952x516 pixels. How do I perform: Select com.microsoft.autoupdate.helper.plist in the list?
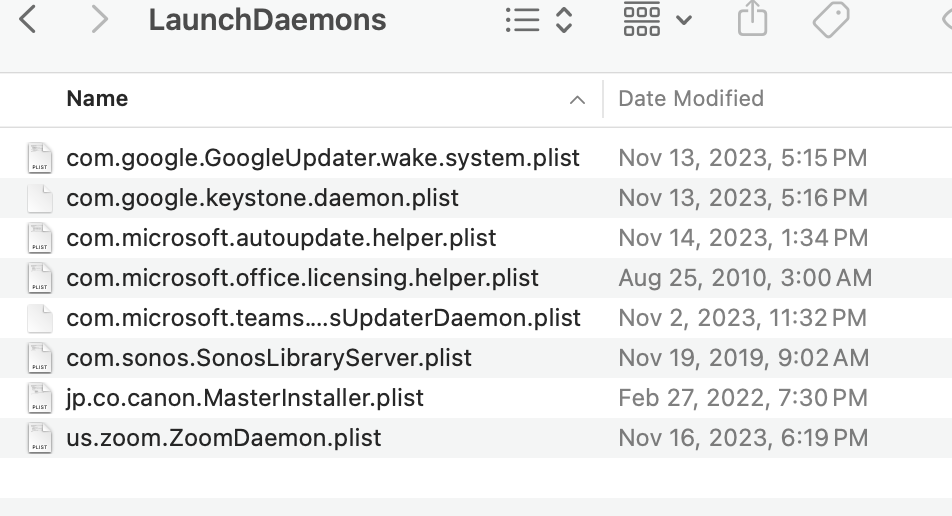tap(281, 238)
